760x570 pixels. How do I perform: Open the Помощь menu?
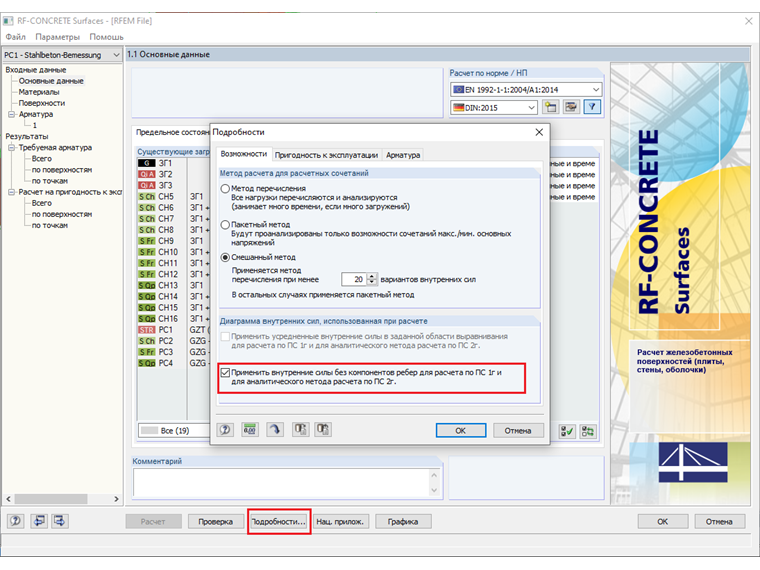[x=106, y=37]
